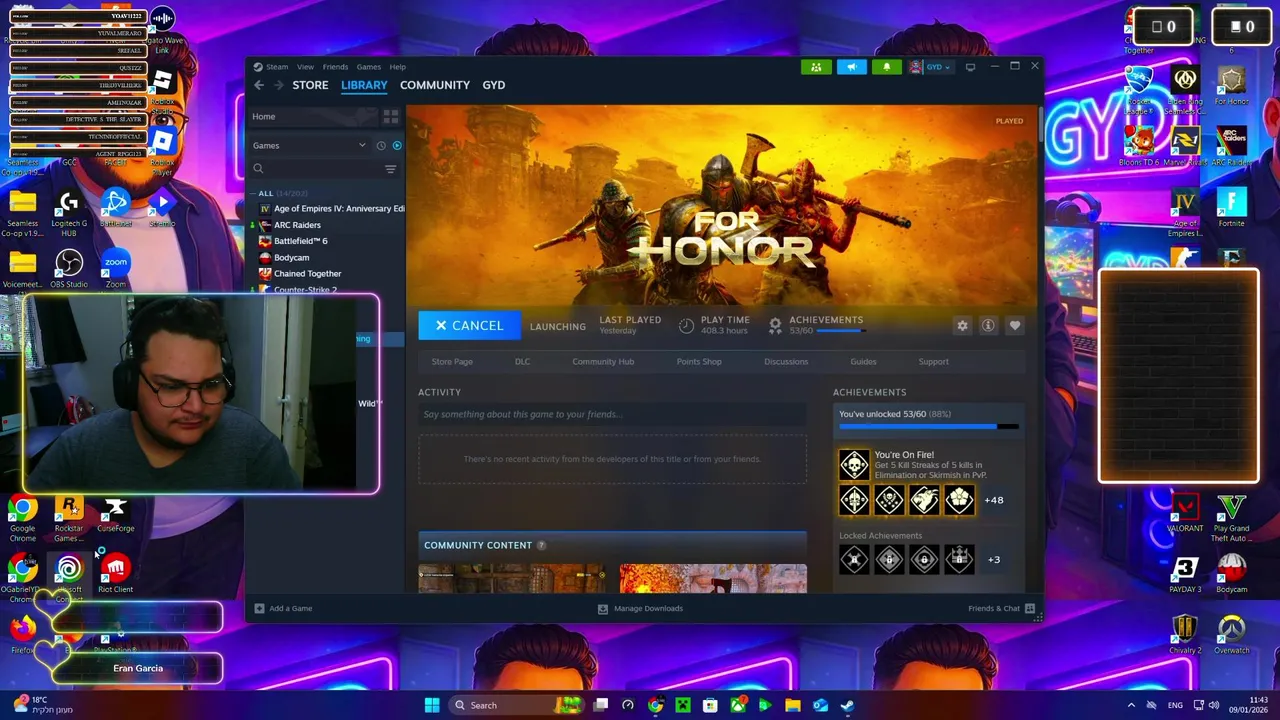This screenshot has width=1280, height=720.
Task: Cancel the For Honor launch
Action: tap(469, 325)
